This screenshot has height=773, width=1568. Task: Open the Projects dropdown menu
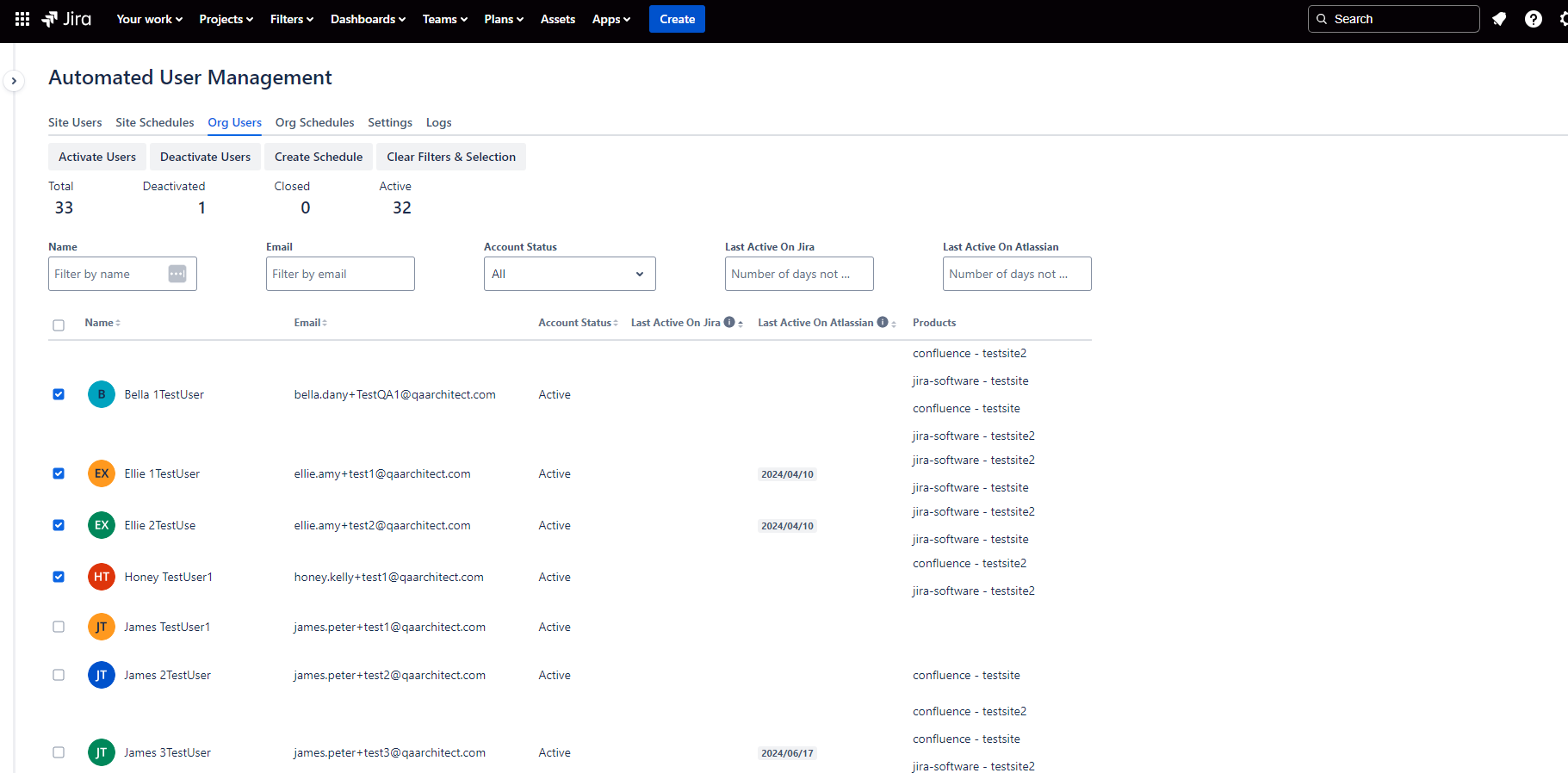coord(226,19)
